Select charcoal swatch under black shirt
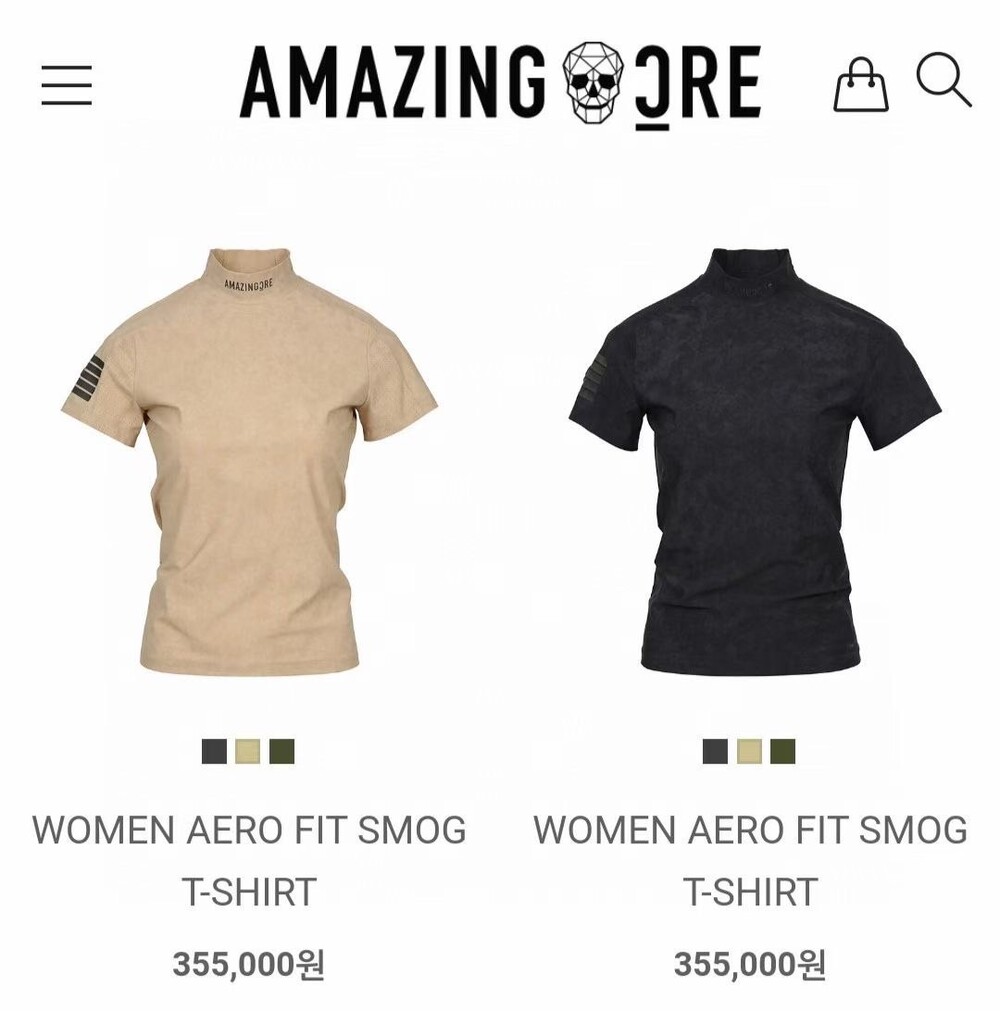 (x=716, y=751)
